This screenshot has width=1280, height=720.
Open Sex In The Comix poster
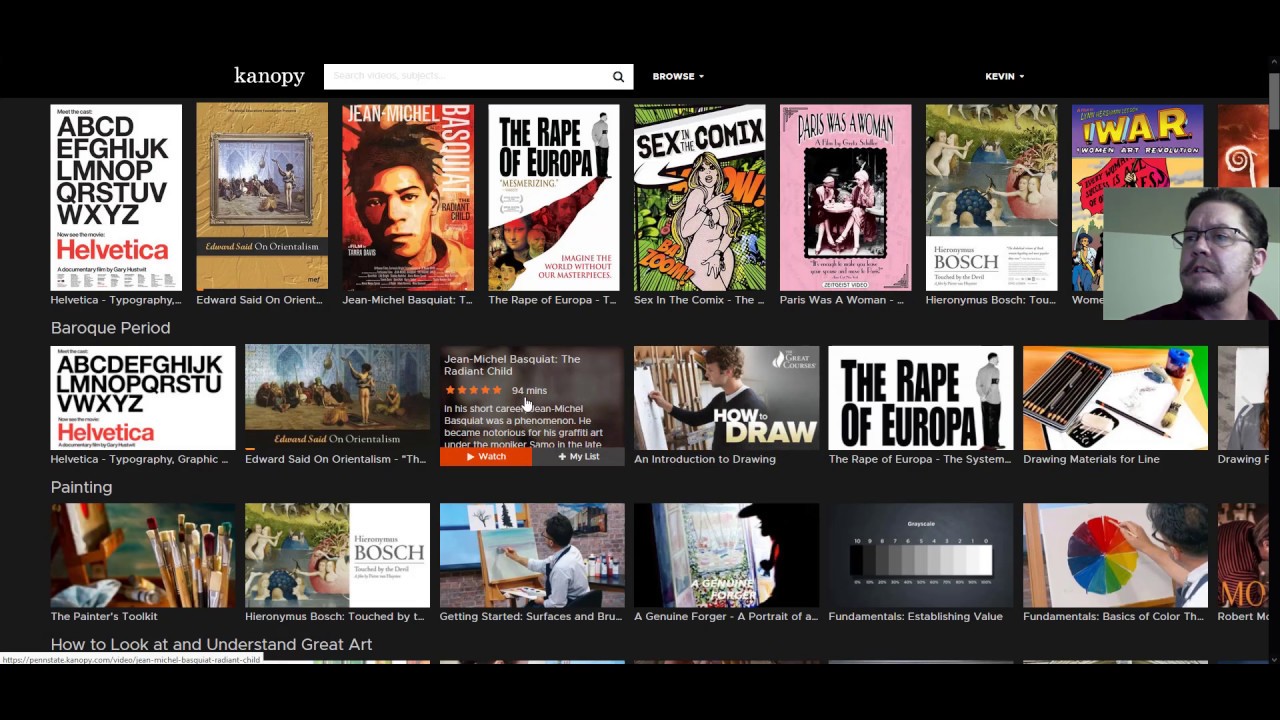700,197
